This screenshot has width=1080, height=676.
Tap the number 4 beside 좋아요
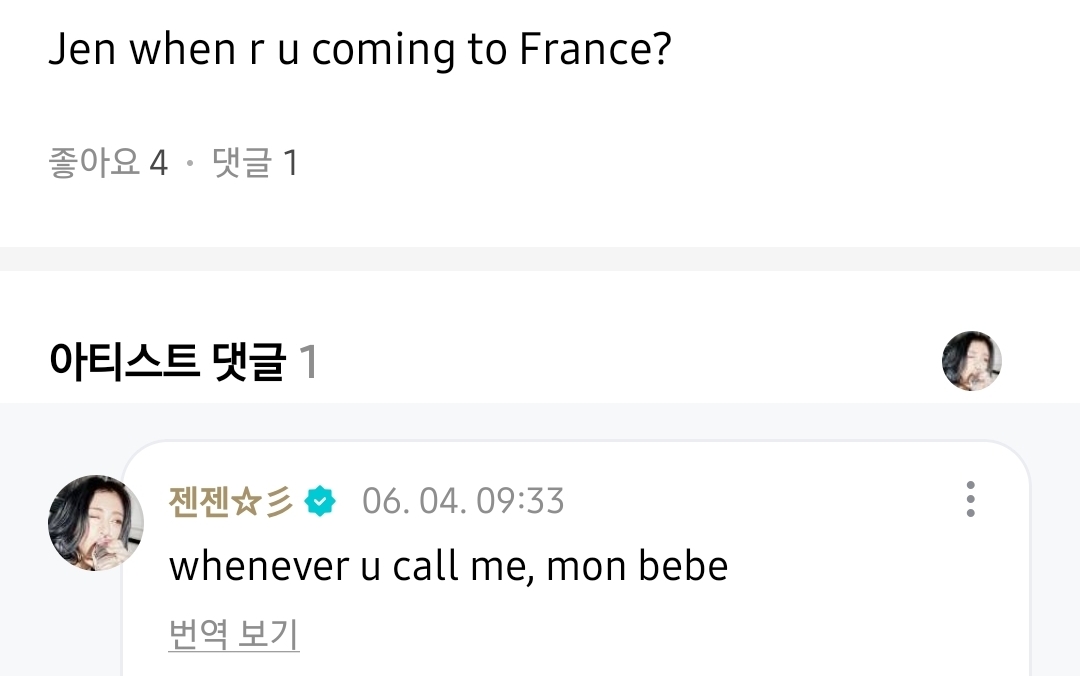158,163
